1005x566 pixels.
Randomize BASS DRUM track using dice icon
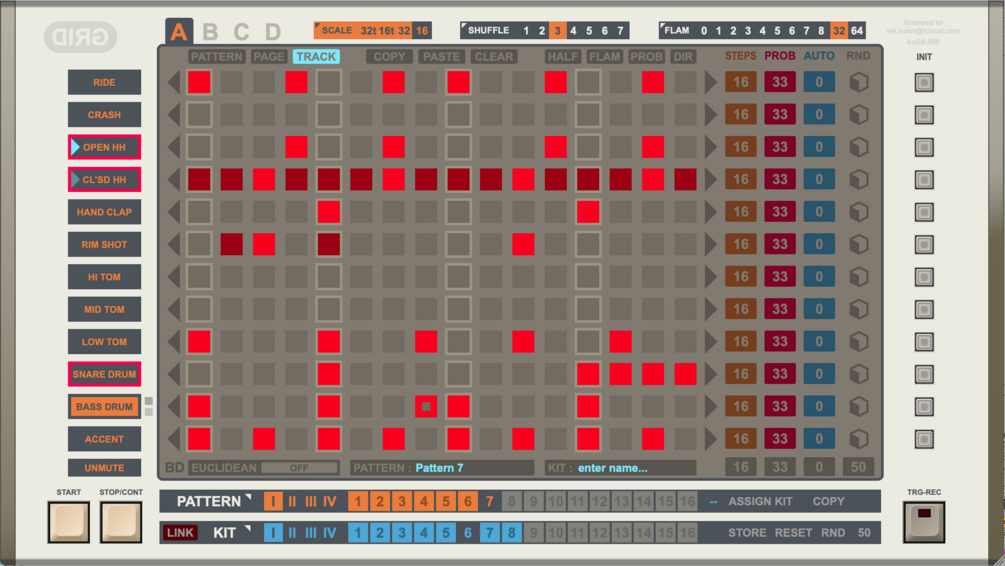pos(859,406)
